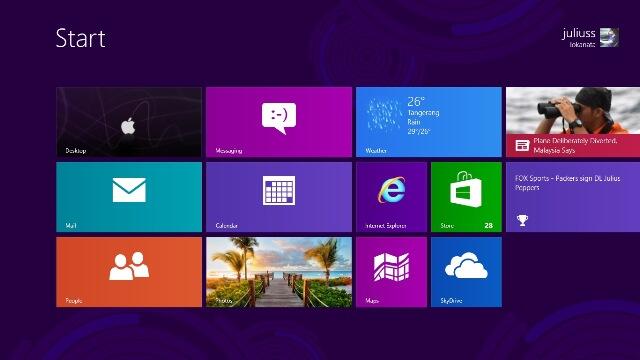Open the Mail envelope tile
The height and width of the screenshot is (360, 640).
coord(129,197)
